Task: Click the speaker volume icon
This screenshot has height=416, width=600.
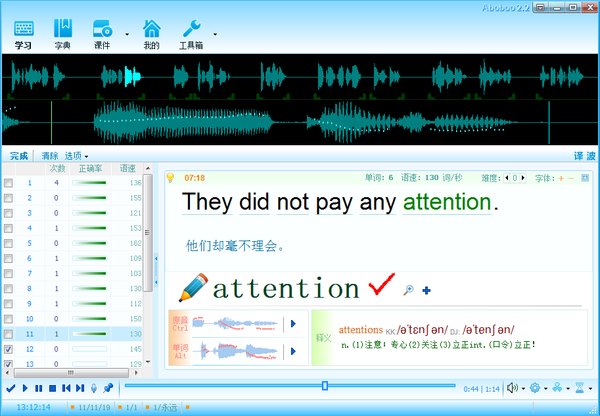Action: [512, 388]
